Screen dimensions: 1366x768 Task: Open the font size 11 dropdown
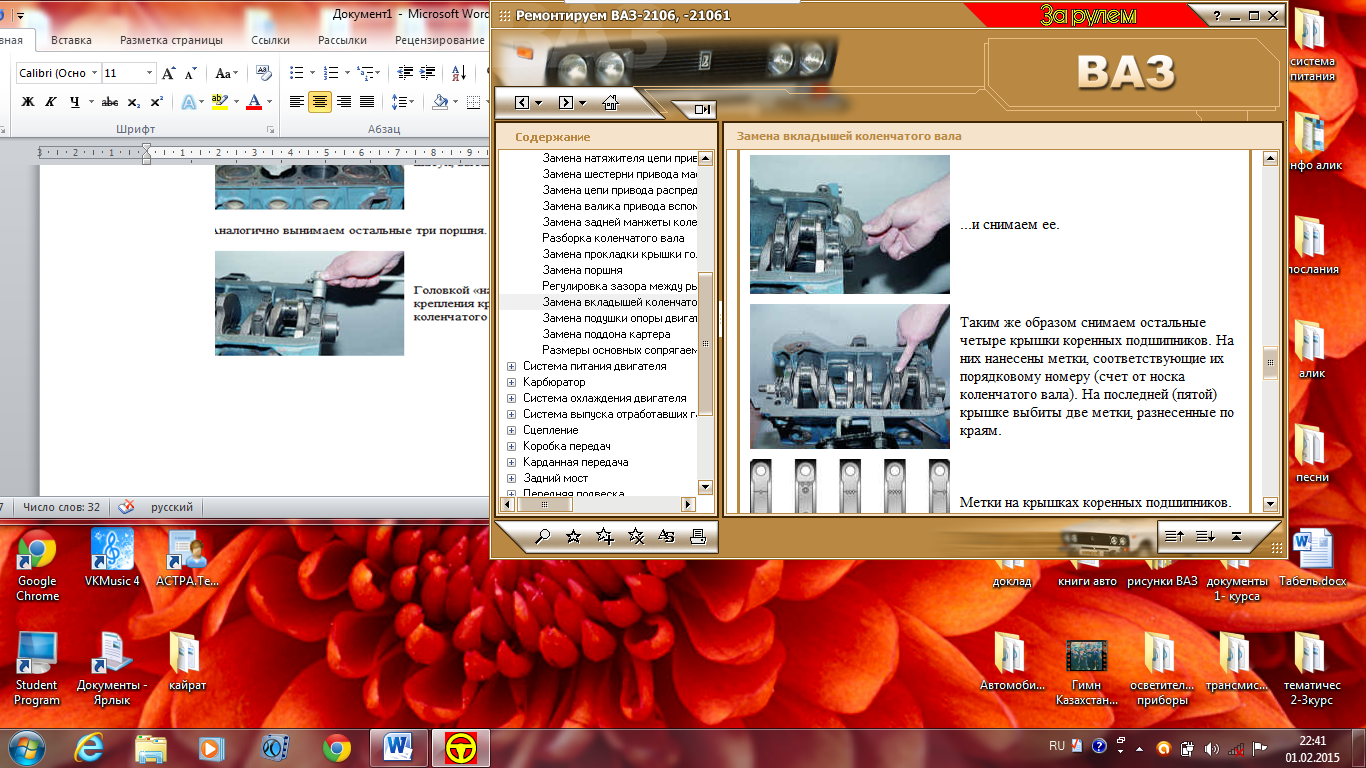150,73
